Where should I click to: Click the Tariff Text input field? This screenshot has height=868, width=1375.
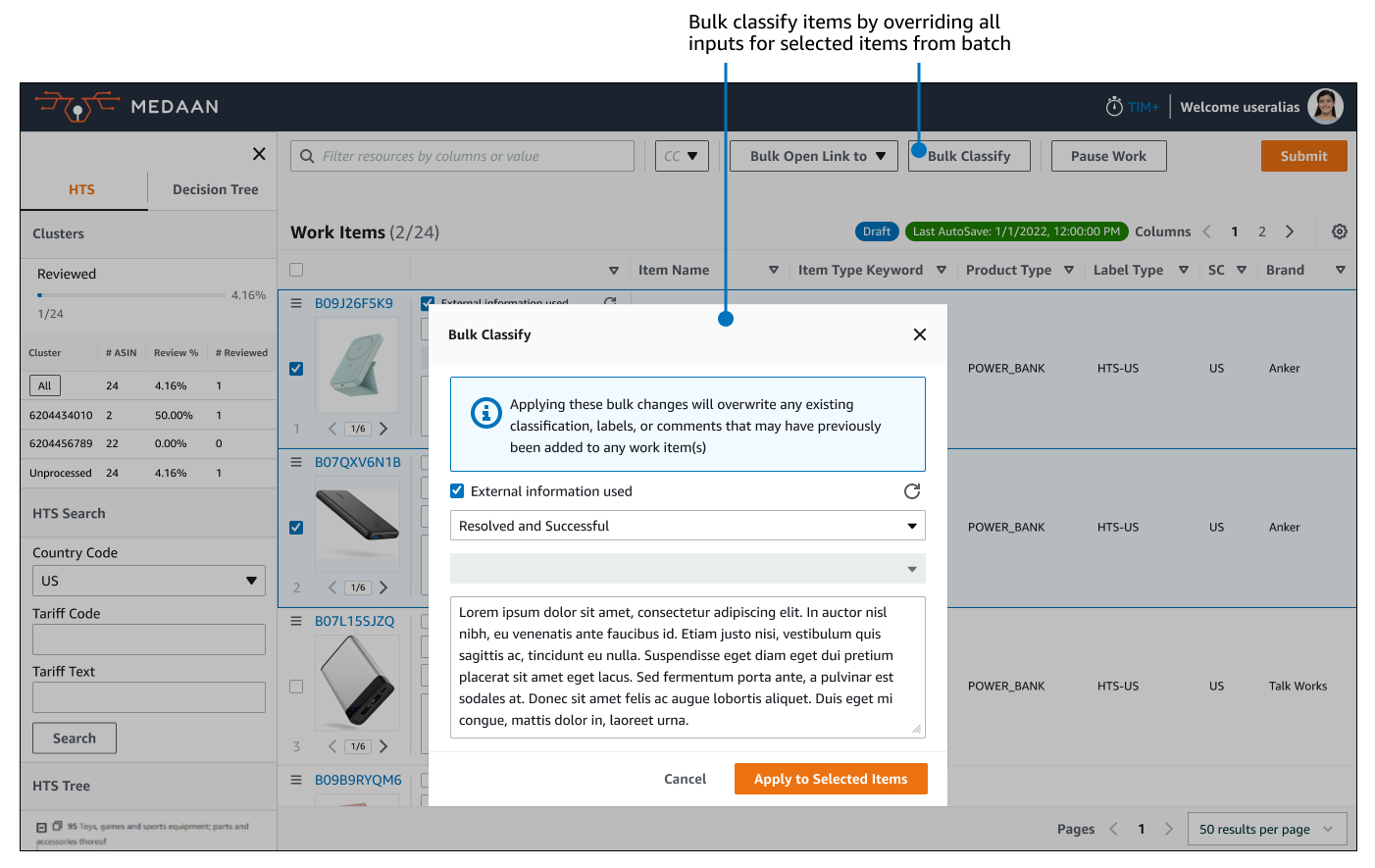pos(149,697)
